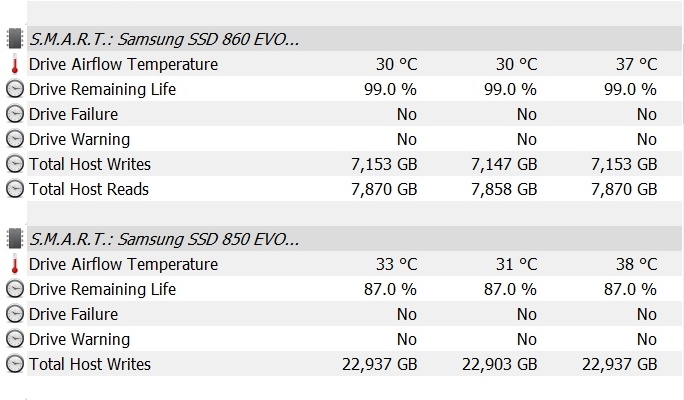Click the SSD 850 EVO drive icon
684x400 pixels.
click(x=15, y=240)
